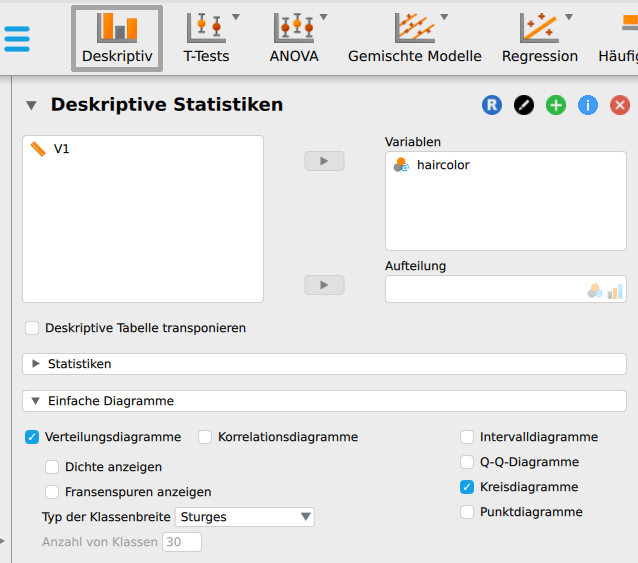The width and height of the screenshot is (638, 563).
Task: Click the arrow button to assign Variablen
Action: [324, 161]
